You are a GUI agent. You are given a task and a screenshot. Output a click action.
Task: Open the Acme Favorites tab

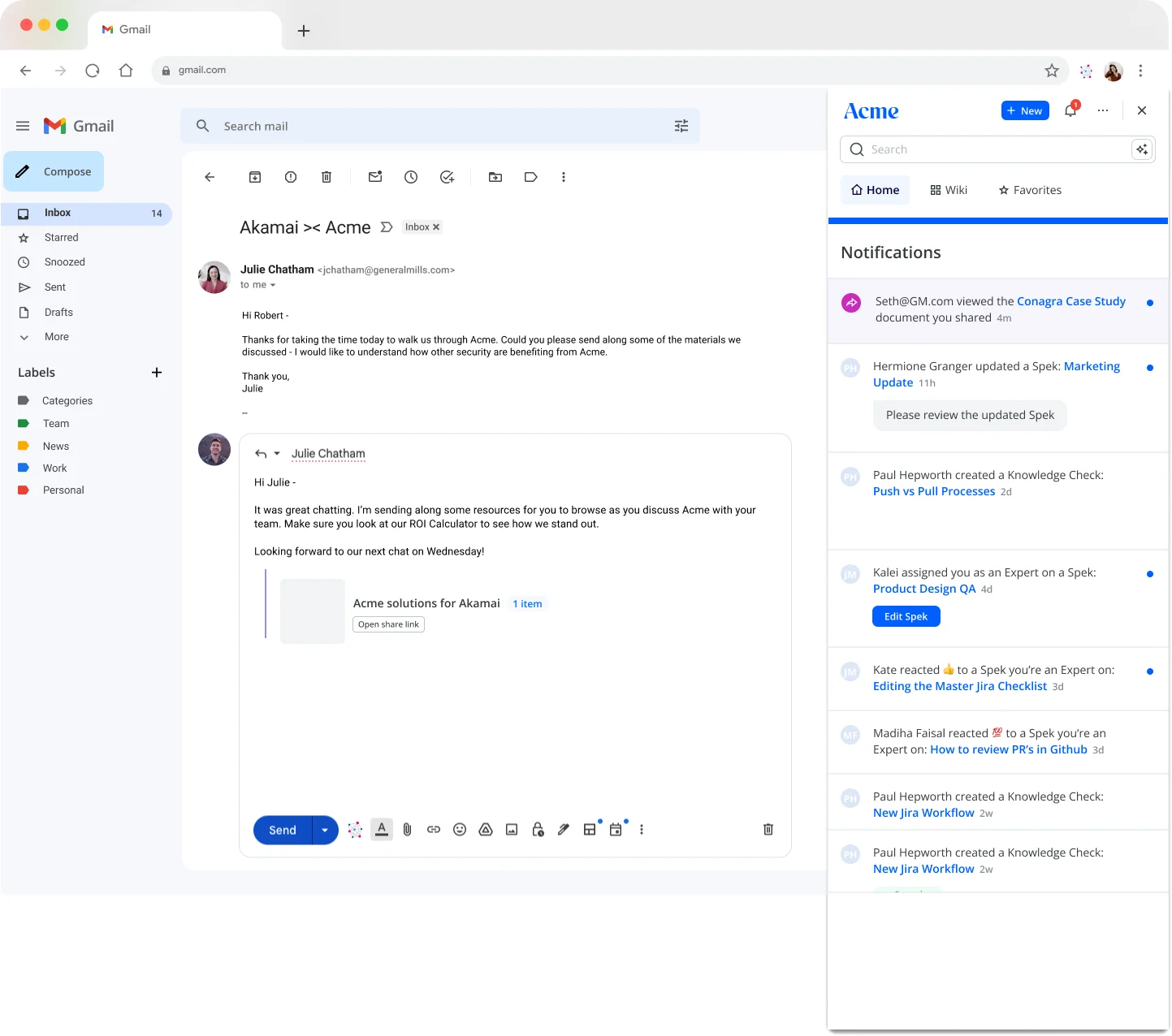click(1030, 190)
